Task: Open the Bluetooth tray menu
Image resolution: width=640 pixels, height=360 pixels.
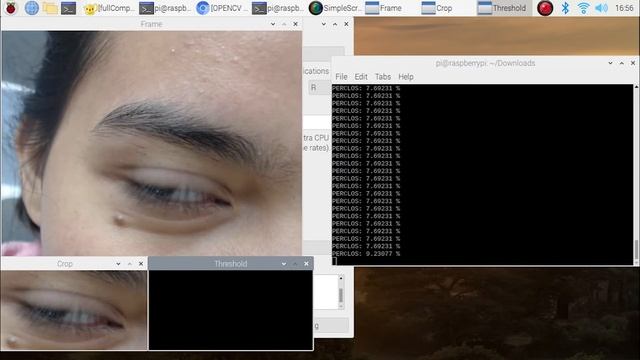Action: pyautogui.click(x=565, y=8)
